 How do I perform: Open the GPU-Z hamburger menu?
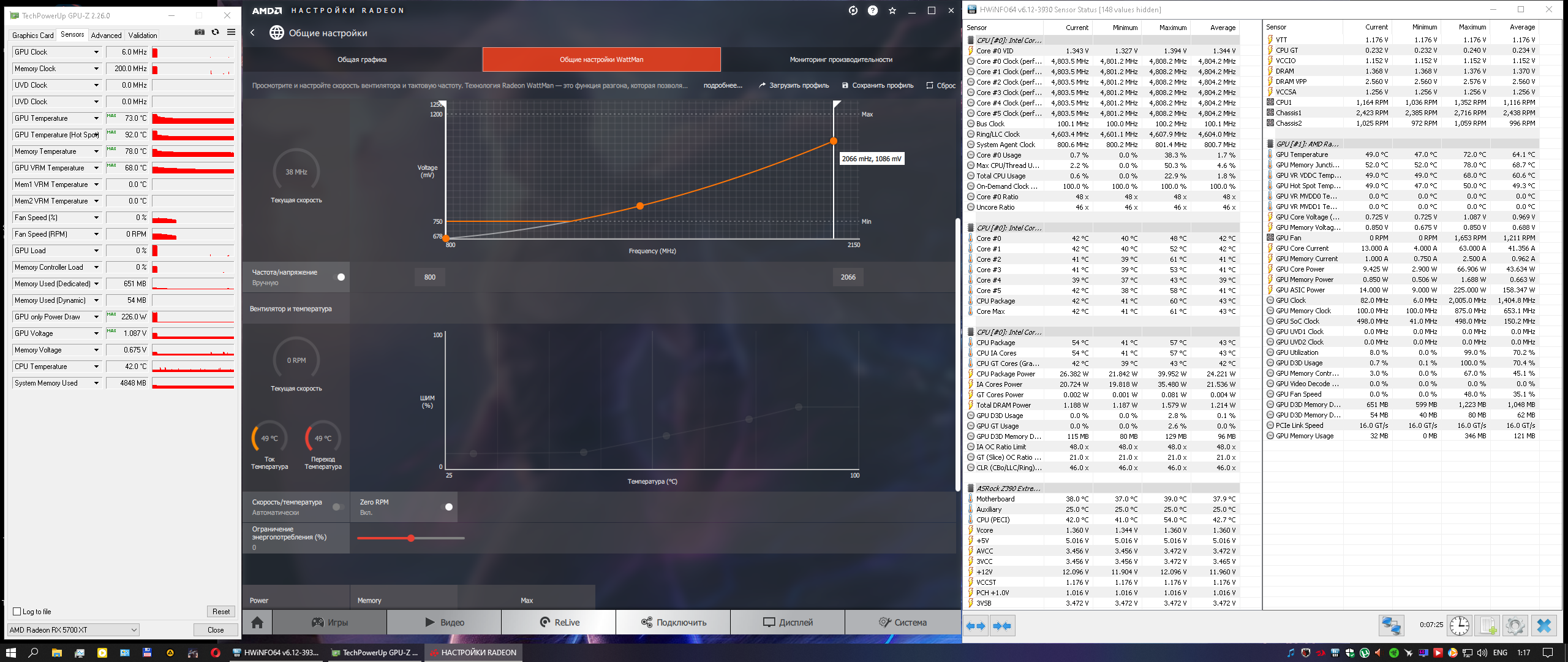pos(231,32)
